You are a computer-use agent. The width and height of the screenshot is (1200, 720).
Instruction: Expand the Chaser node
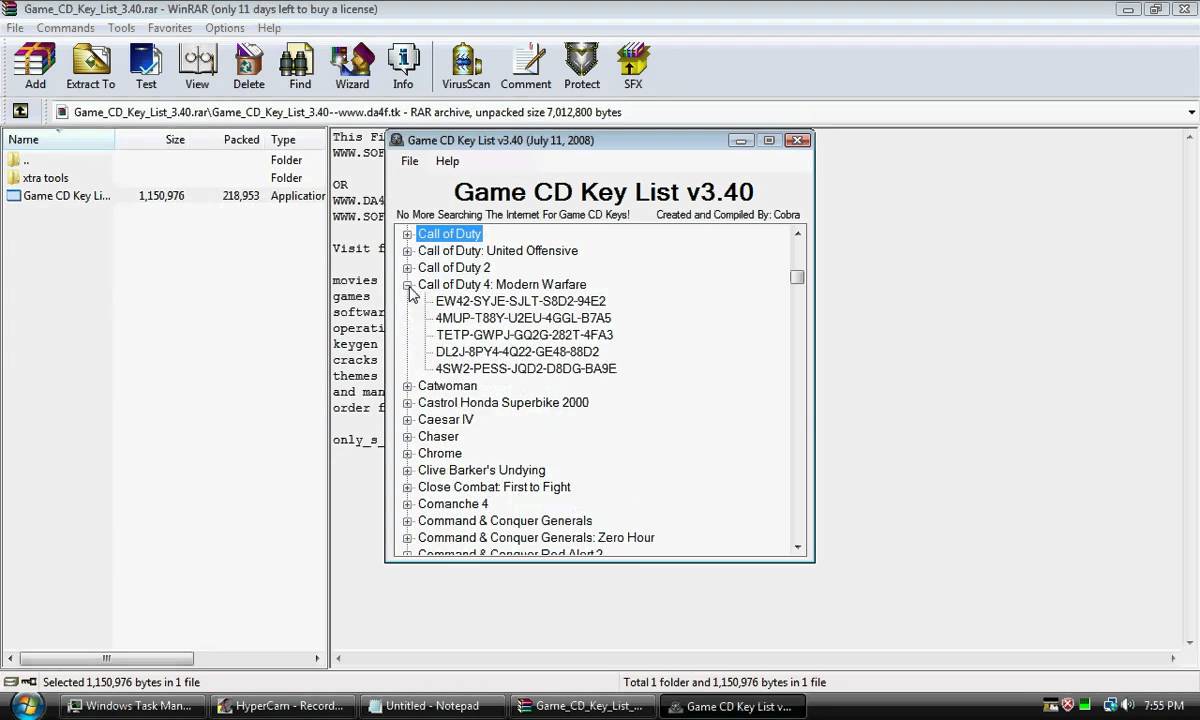[407, 437]
